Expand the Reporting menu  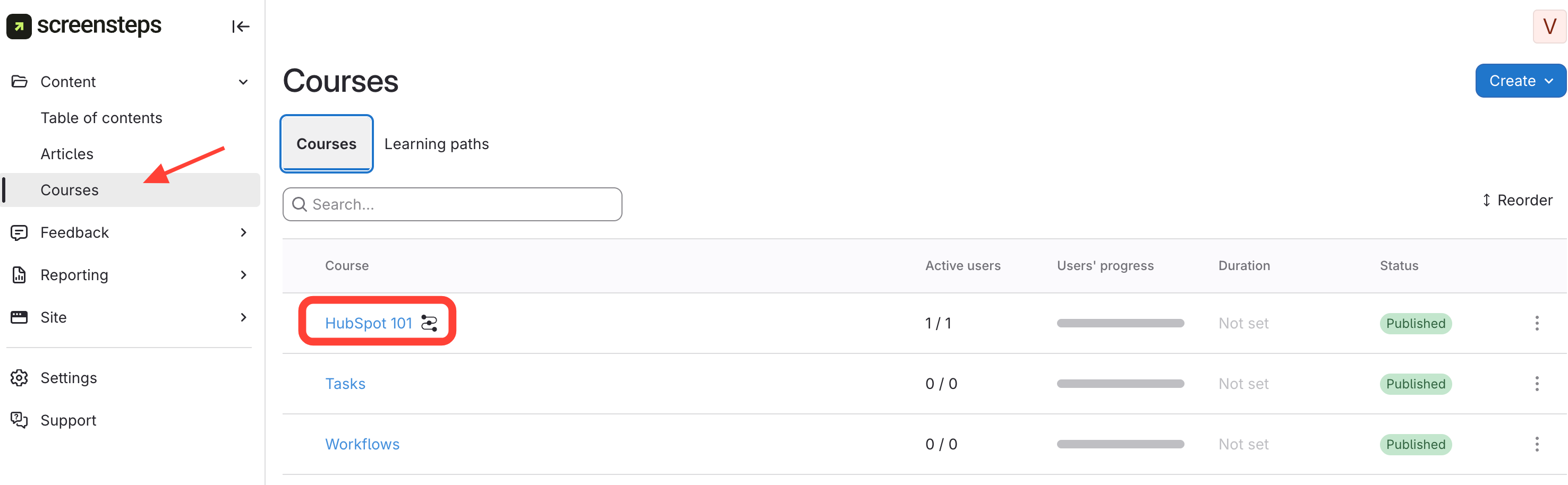243,275
